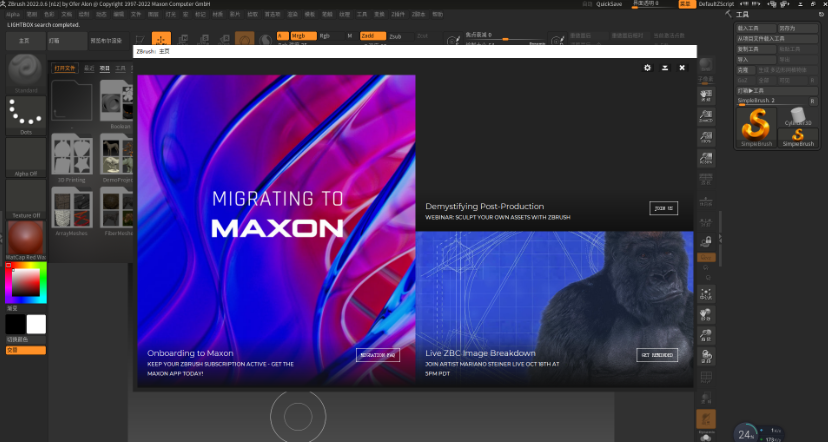Screen dimensions: 828x442
Task: Pick a color in the color picker square
Action: (x=24, y=286)
